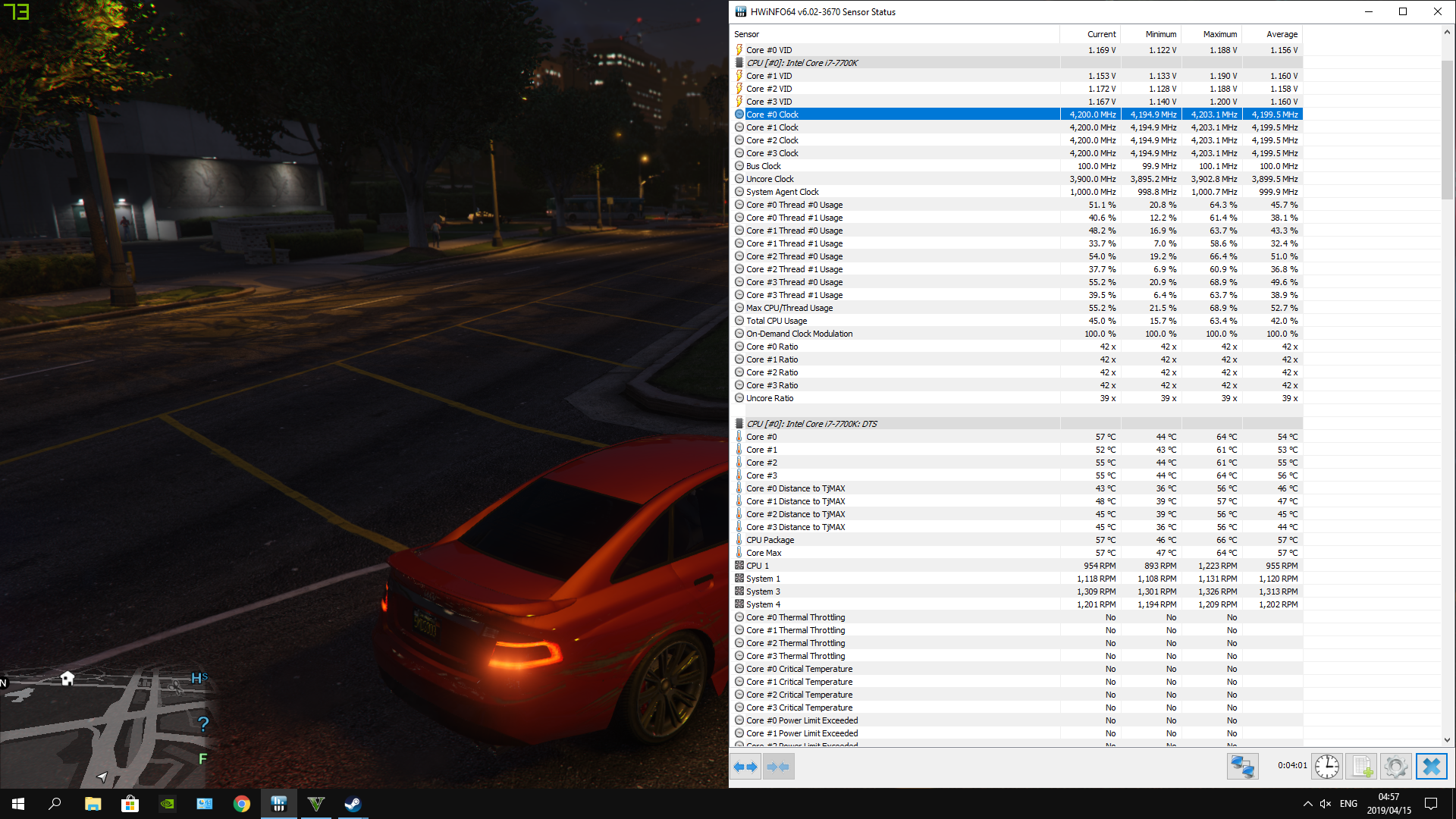Viewport: 1456px width, 819px height.
Task: Click the GTA V minimap
Action: (x=104, y=728)
